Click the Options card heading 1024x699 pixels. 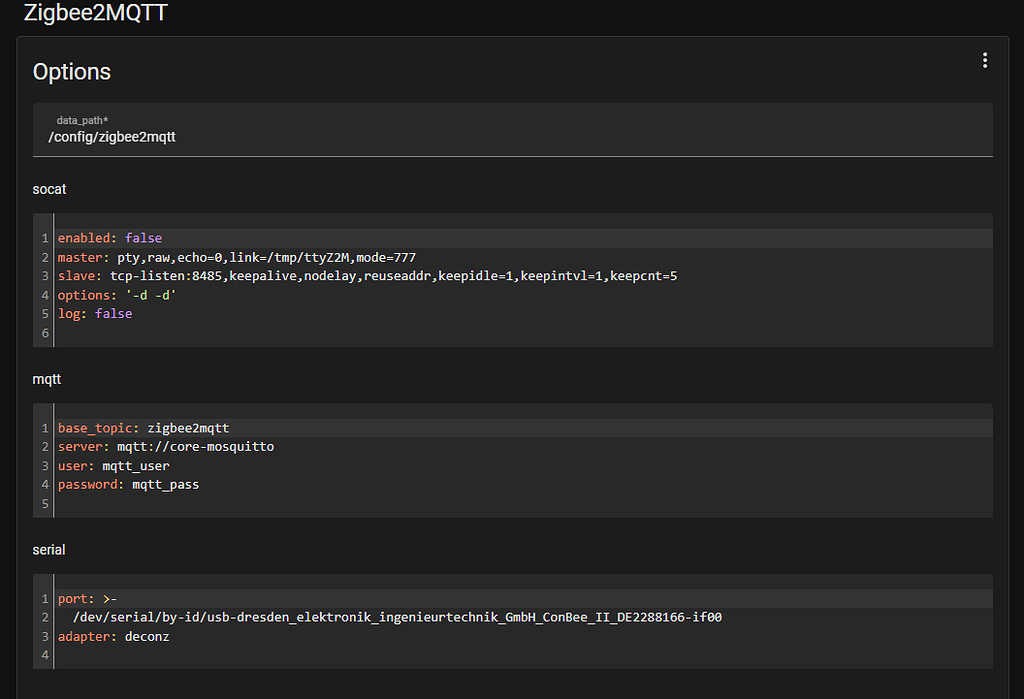click(x=72, y=72)
